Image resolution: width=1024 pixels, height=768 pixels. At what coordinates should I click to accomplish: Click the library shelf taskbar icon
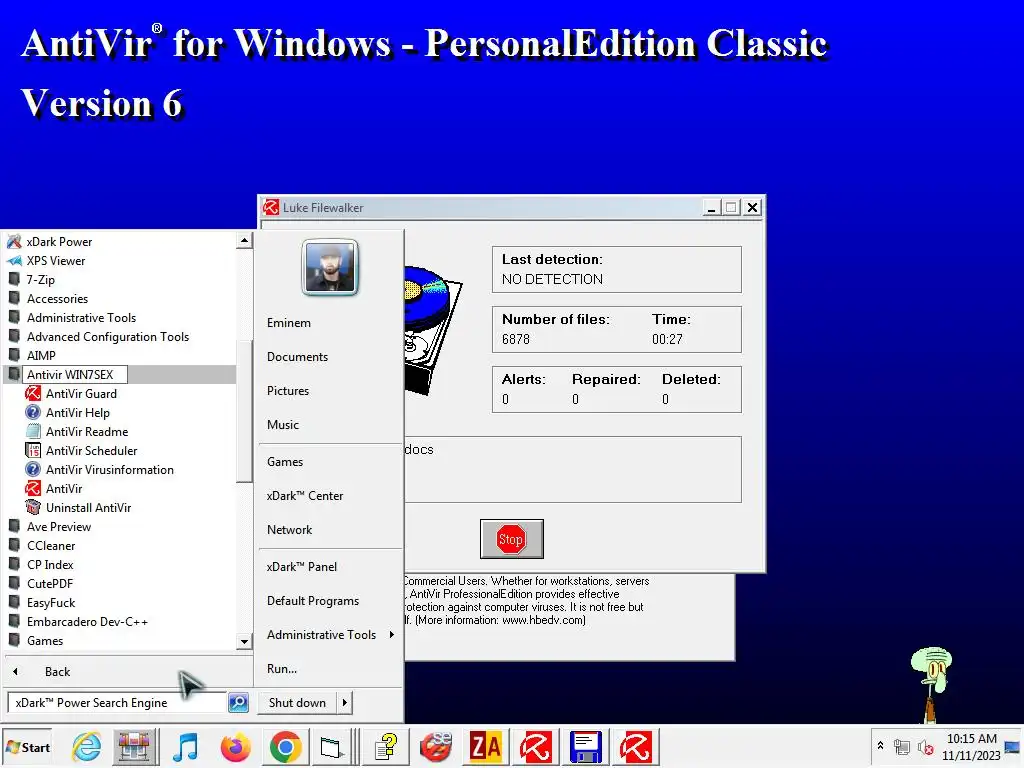135,747
